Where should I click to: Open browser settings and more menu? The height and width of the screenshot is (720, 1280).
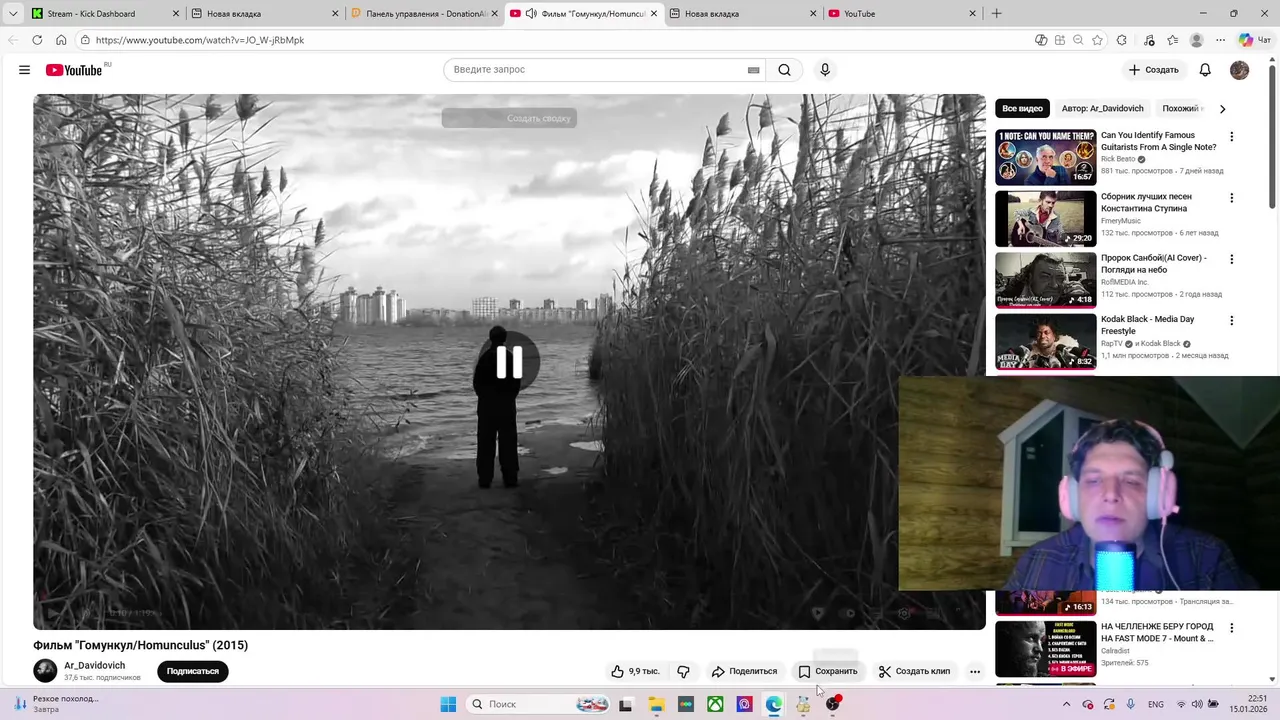pyautogui.click(x=1220, y=40)
